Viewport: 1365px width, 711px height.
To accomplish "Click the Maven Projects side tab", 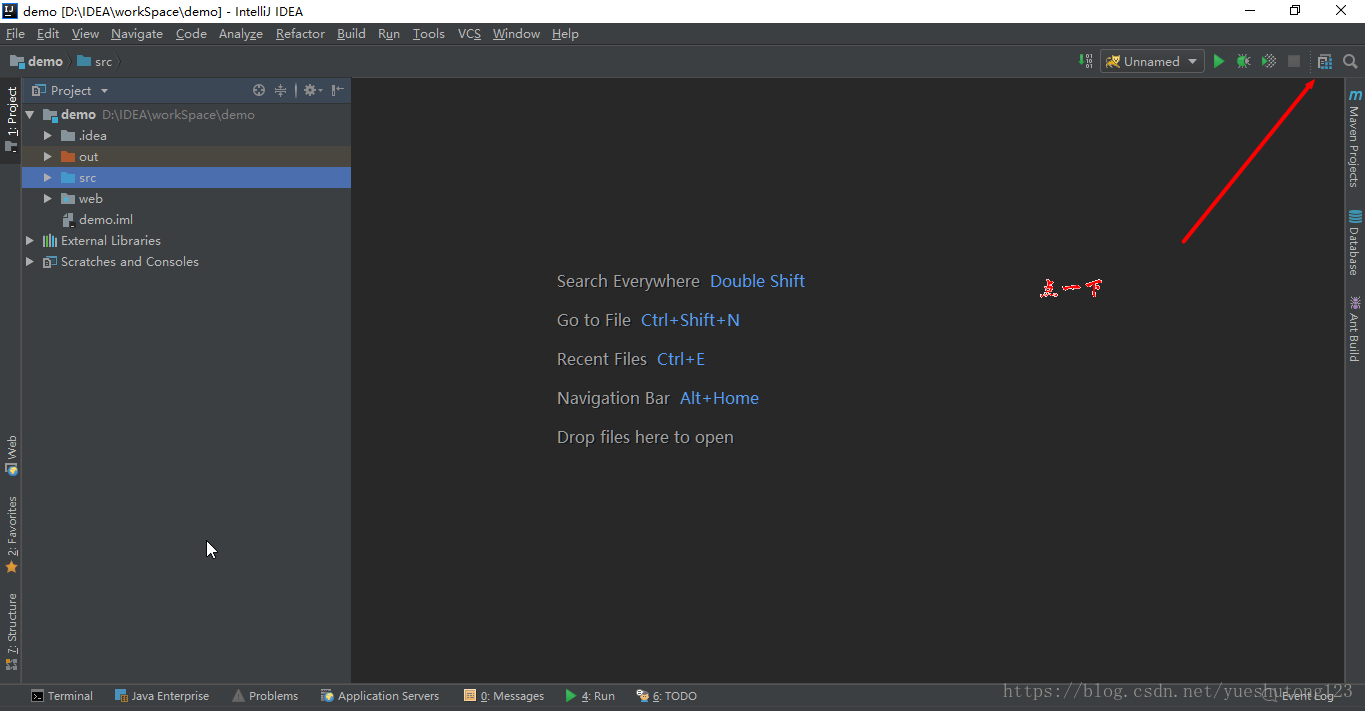I will (x=1355, y=138).
